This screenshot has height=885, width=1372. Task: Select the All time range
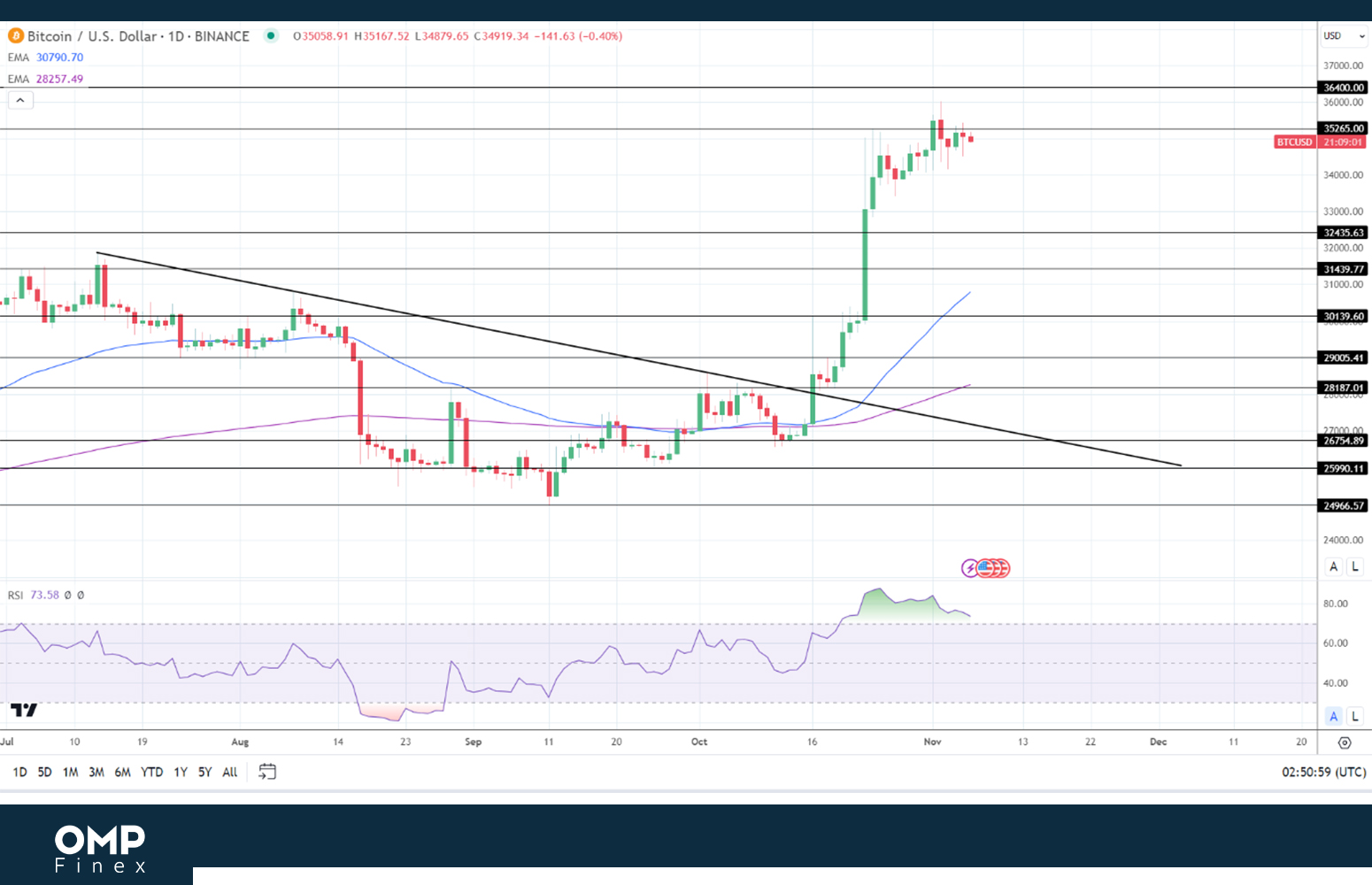pyautogui.click(x=230, y=773)
